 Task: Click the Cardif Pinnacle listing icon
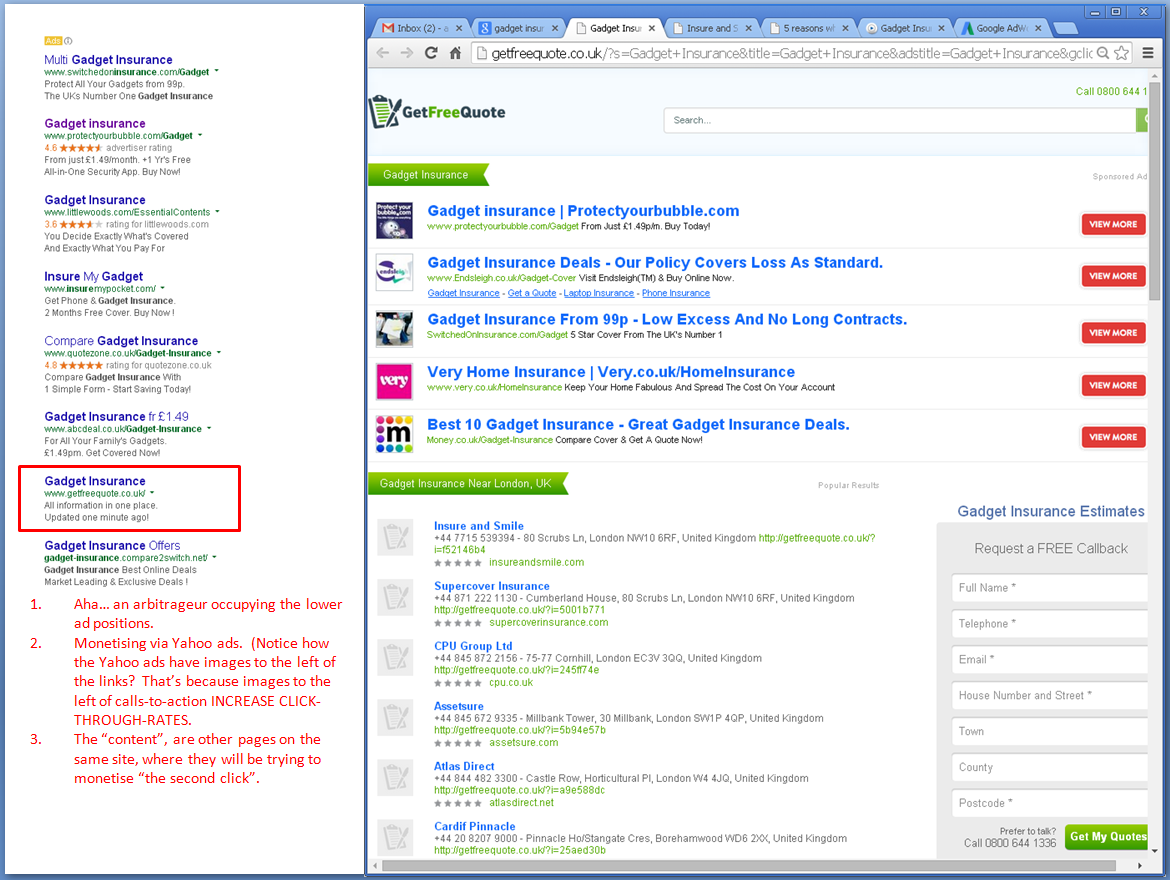[x=395, y=837]
